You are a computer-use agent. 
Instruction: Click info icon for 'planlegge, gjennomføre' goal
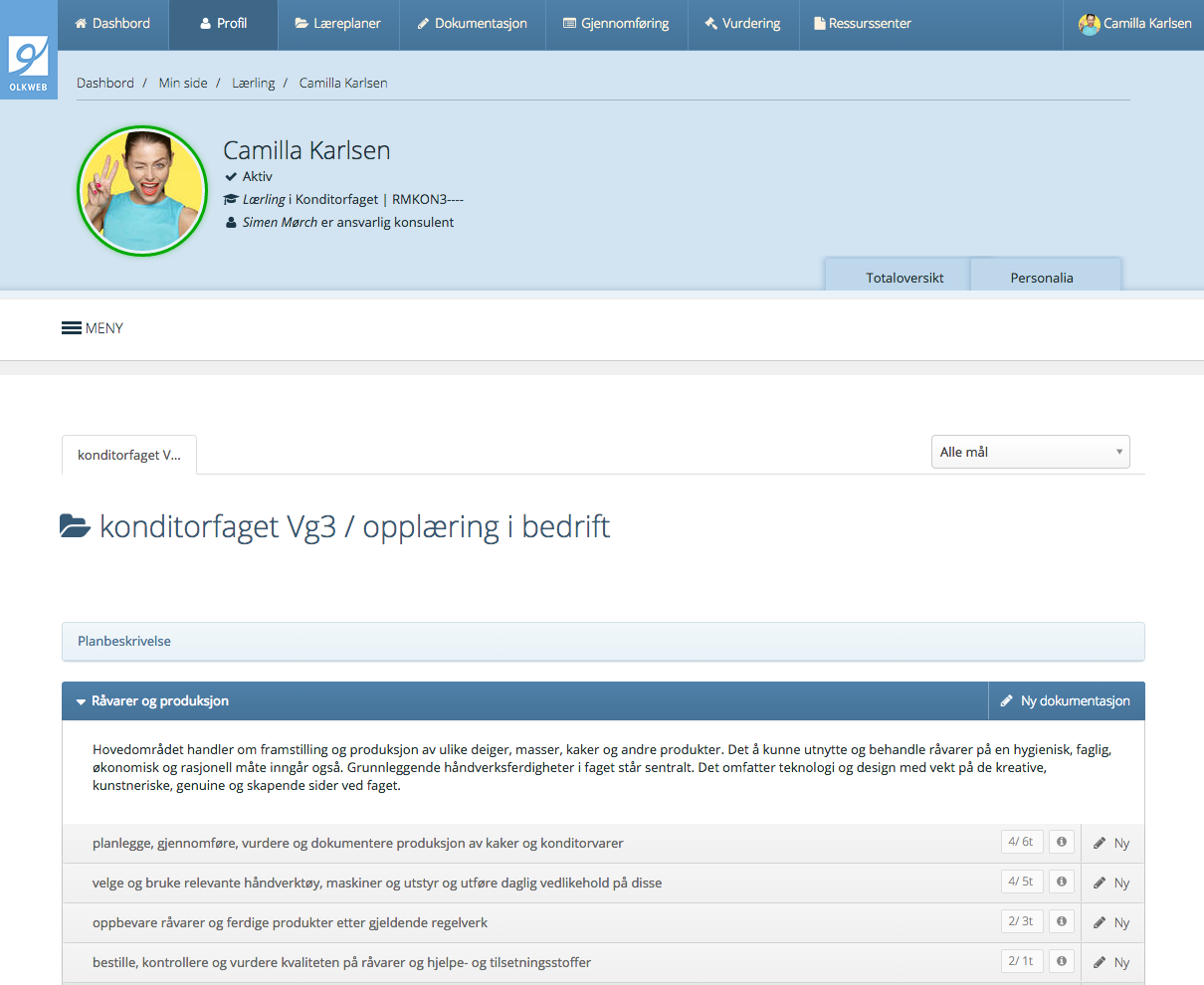pyautogui.click(x=1062, y=843)
